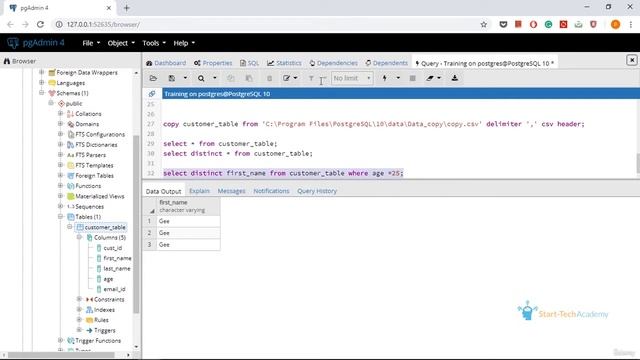640x360 pixels.
Task: Collapse the Schemas (1) node
Action: [x=42, y=93]
